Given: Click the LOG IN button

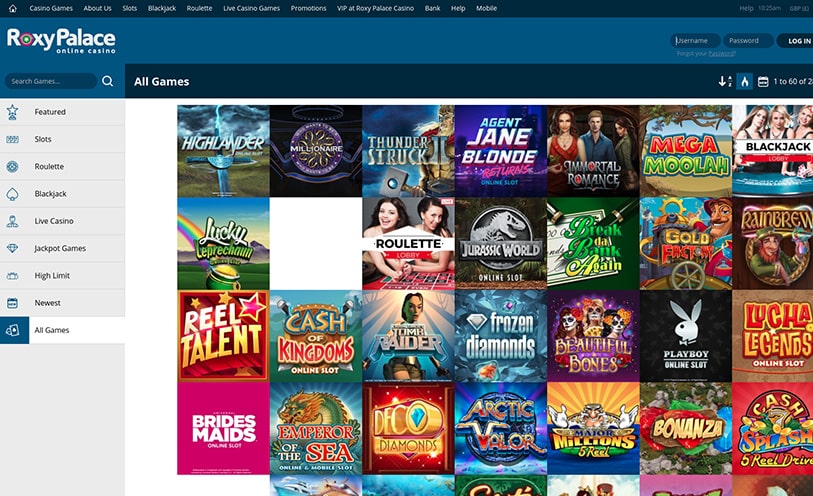Looking at the screenshot, I should 798,41.
